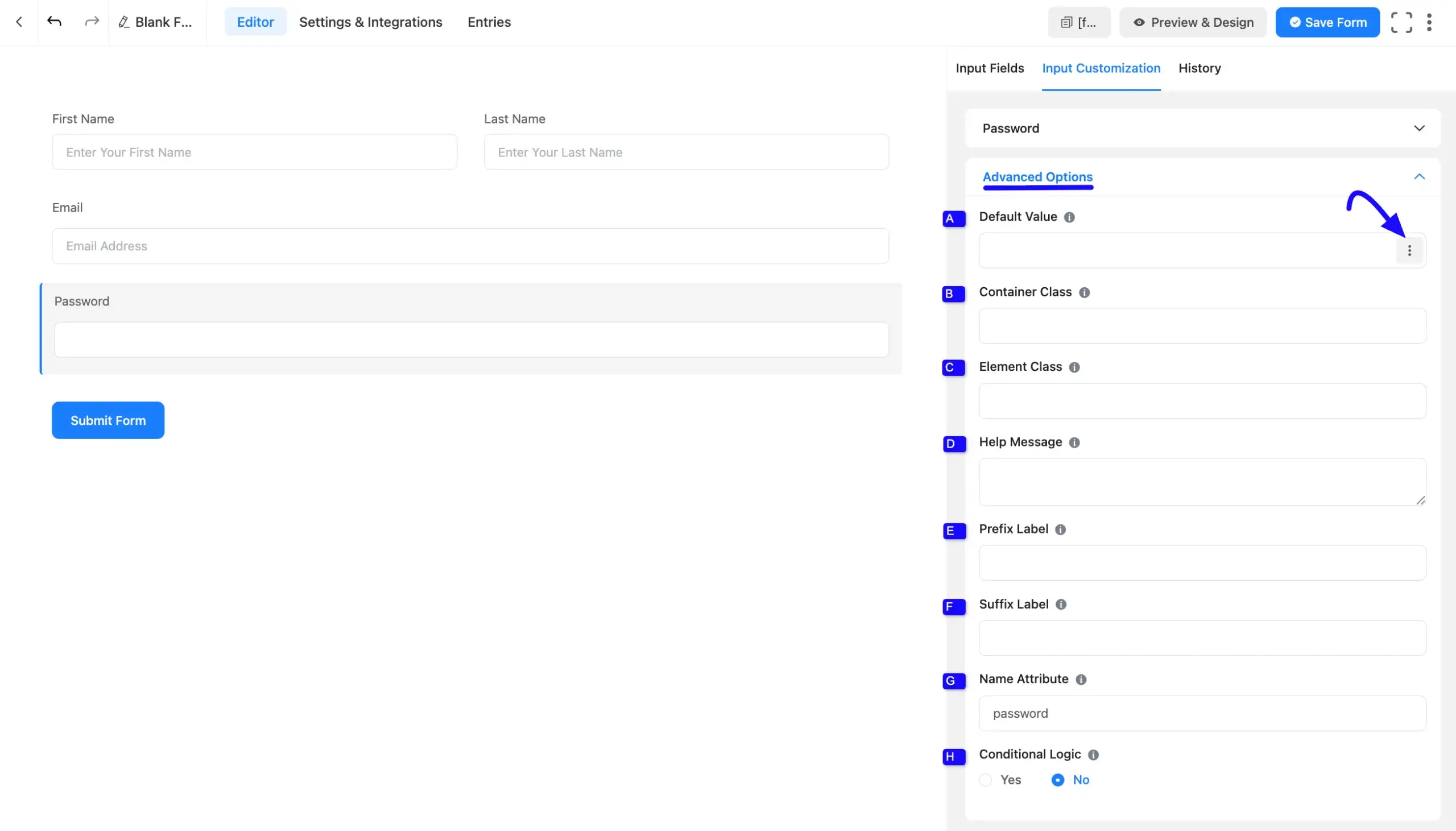1456x831 pixels.
Task: Click the three-dot icon in Default Value field
Action: pos(1409,250)
